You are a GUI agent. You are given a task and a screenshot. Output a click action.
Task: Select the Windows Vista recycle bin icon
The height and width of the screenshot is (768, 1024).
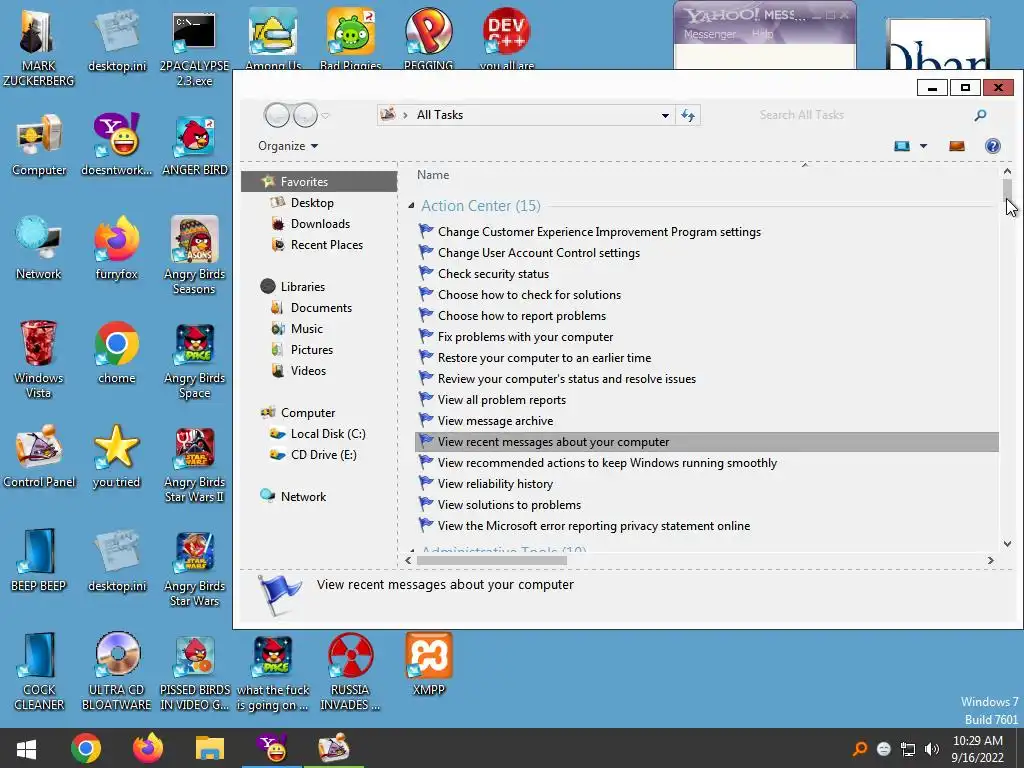39,359
